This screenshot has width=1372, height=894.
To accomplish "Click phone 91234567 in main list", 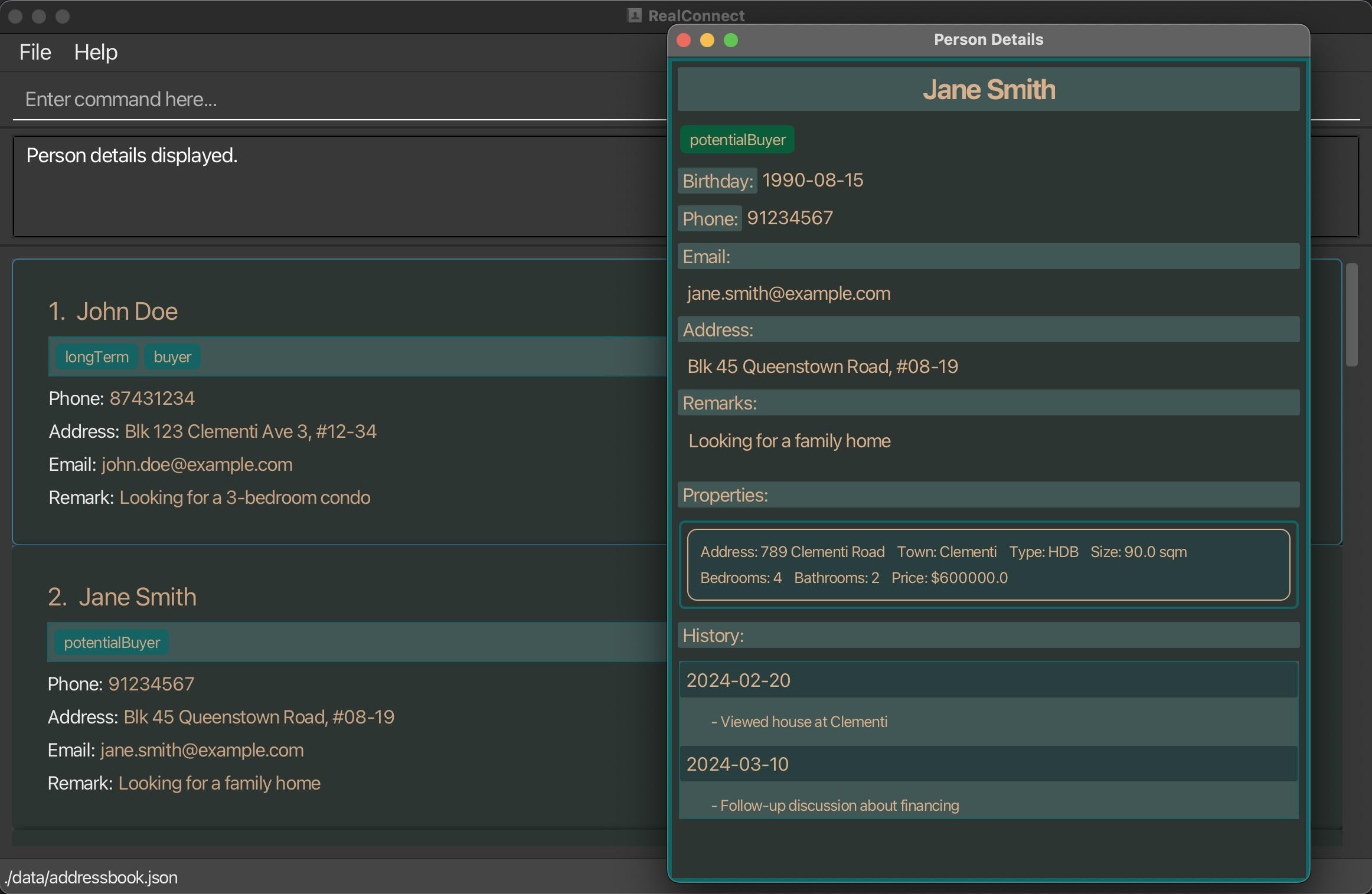I will (151, 684).
